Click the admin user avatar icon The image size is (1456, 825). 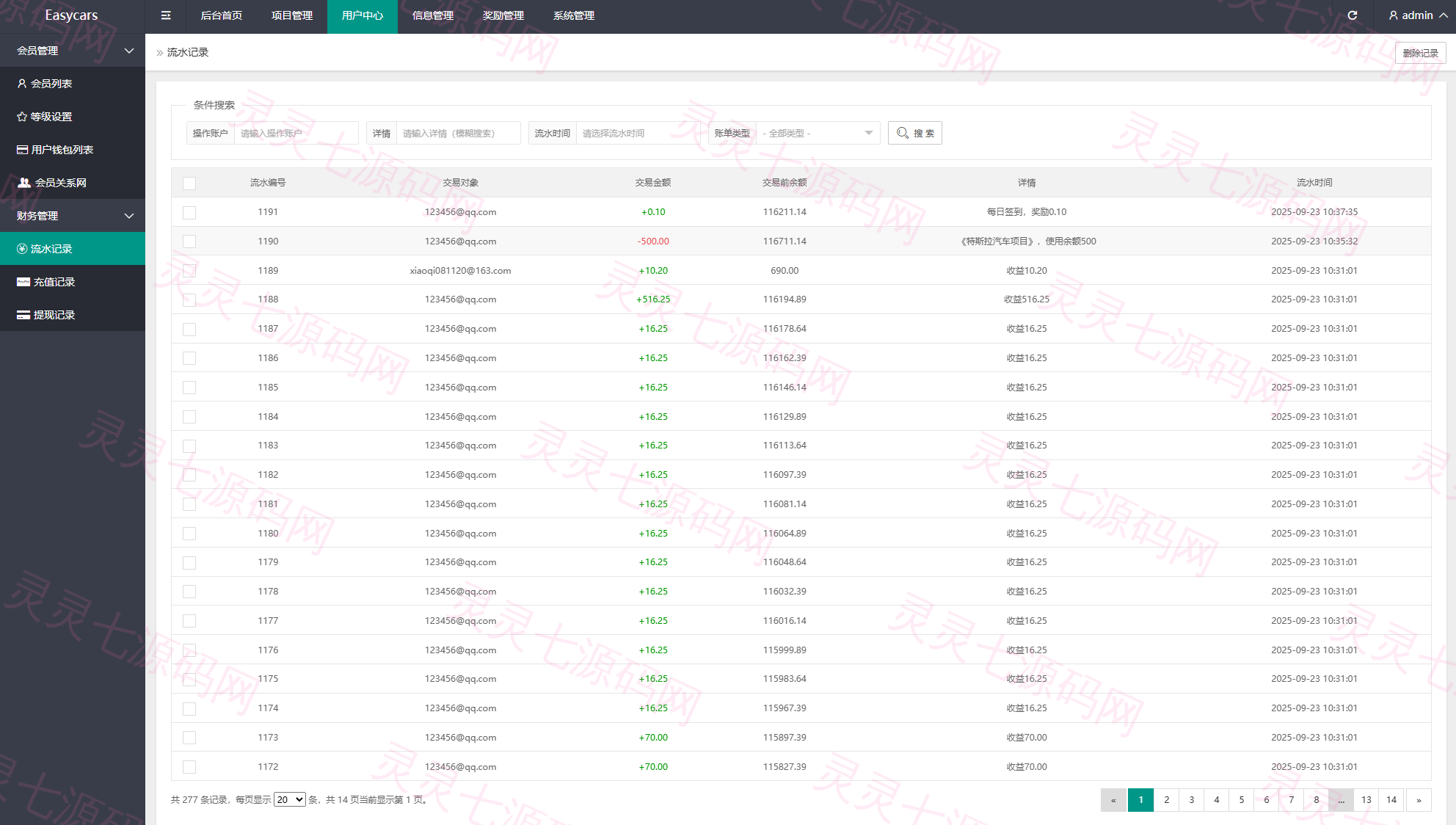coord(1393,15)
